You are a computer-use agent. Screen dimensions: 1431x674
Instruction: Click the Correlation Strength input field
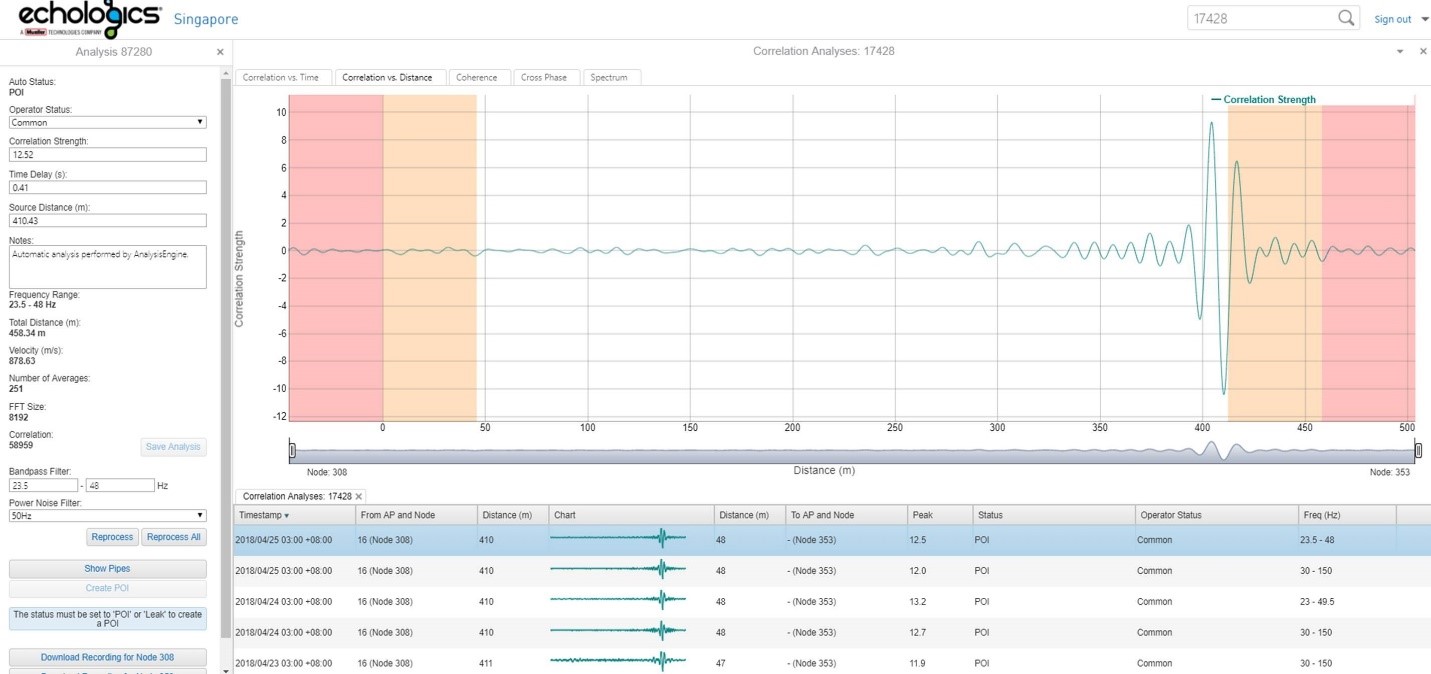click(108, 155)
